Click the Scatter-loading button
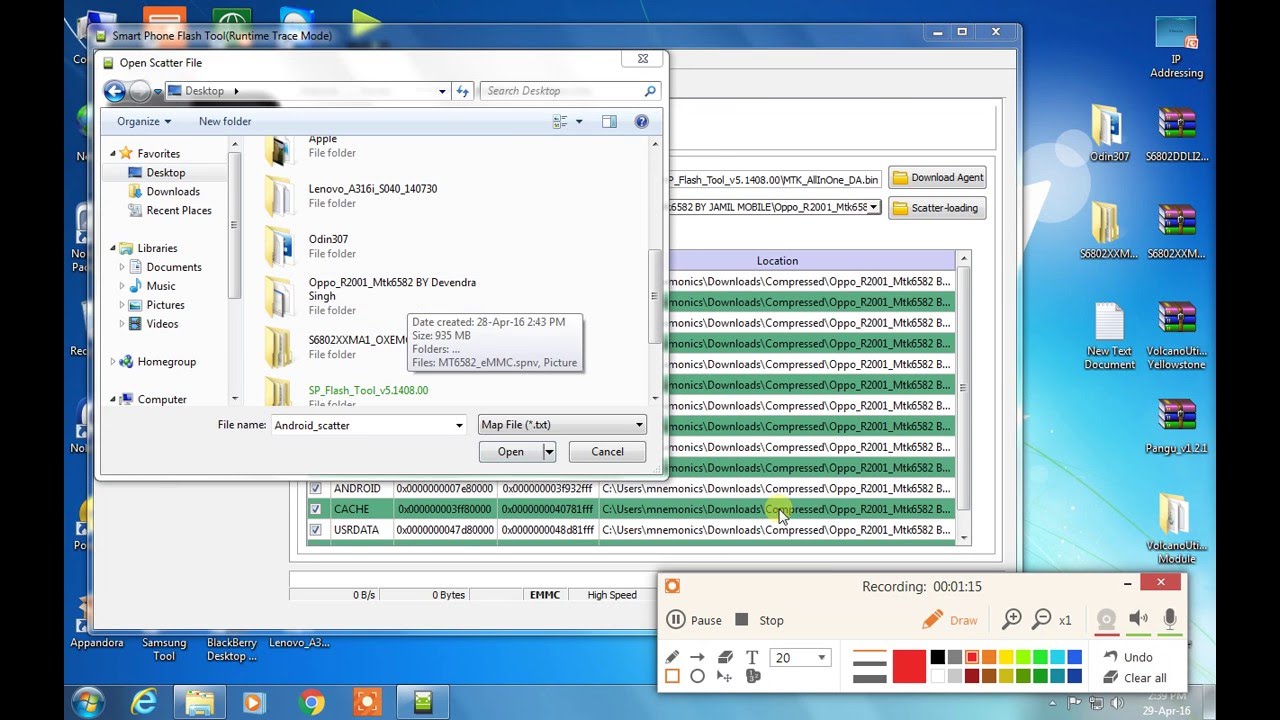 [x=935, y=208]
